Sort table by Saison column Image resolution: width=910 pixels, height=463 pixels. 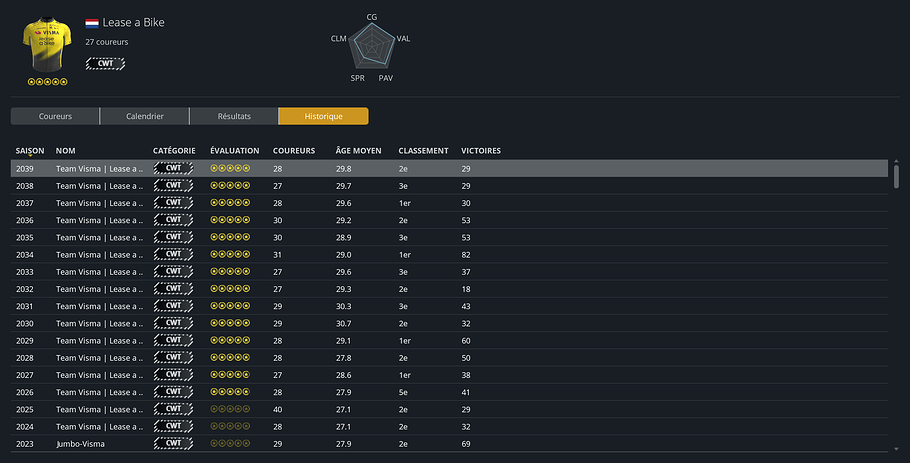[x=30, y=151]
